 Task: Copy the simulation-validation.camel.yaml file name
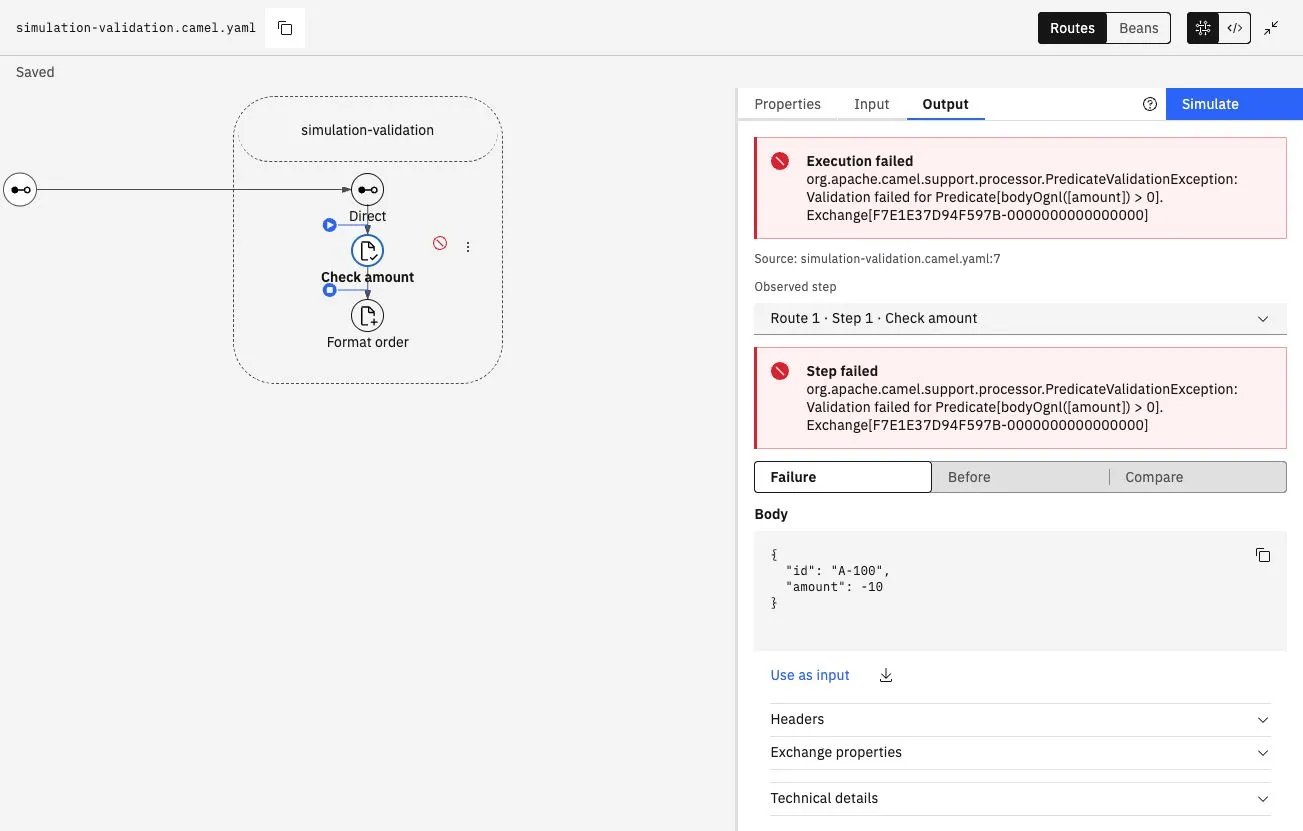(x=285, y=28)
